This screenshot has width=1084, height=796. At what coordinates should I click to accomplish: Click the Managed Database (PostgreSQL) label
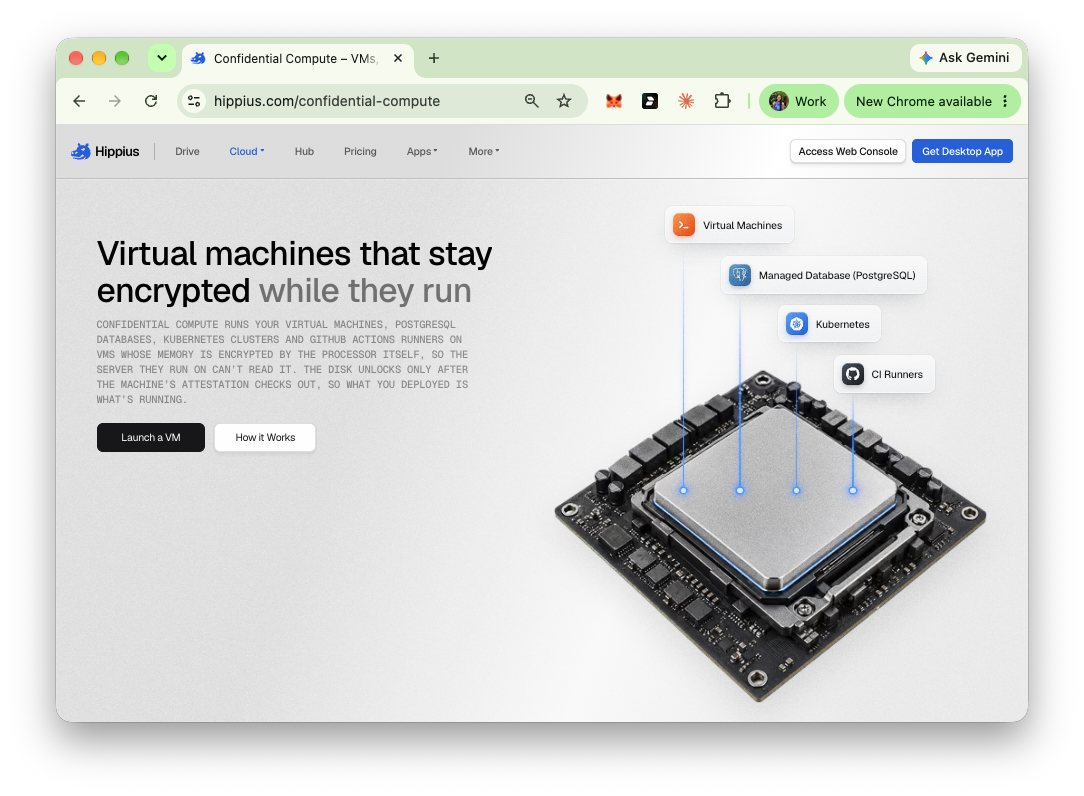(837, 275)
